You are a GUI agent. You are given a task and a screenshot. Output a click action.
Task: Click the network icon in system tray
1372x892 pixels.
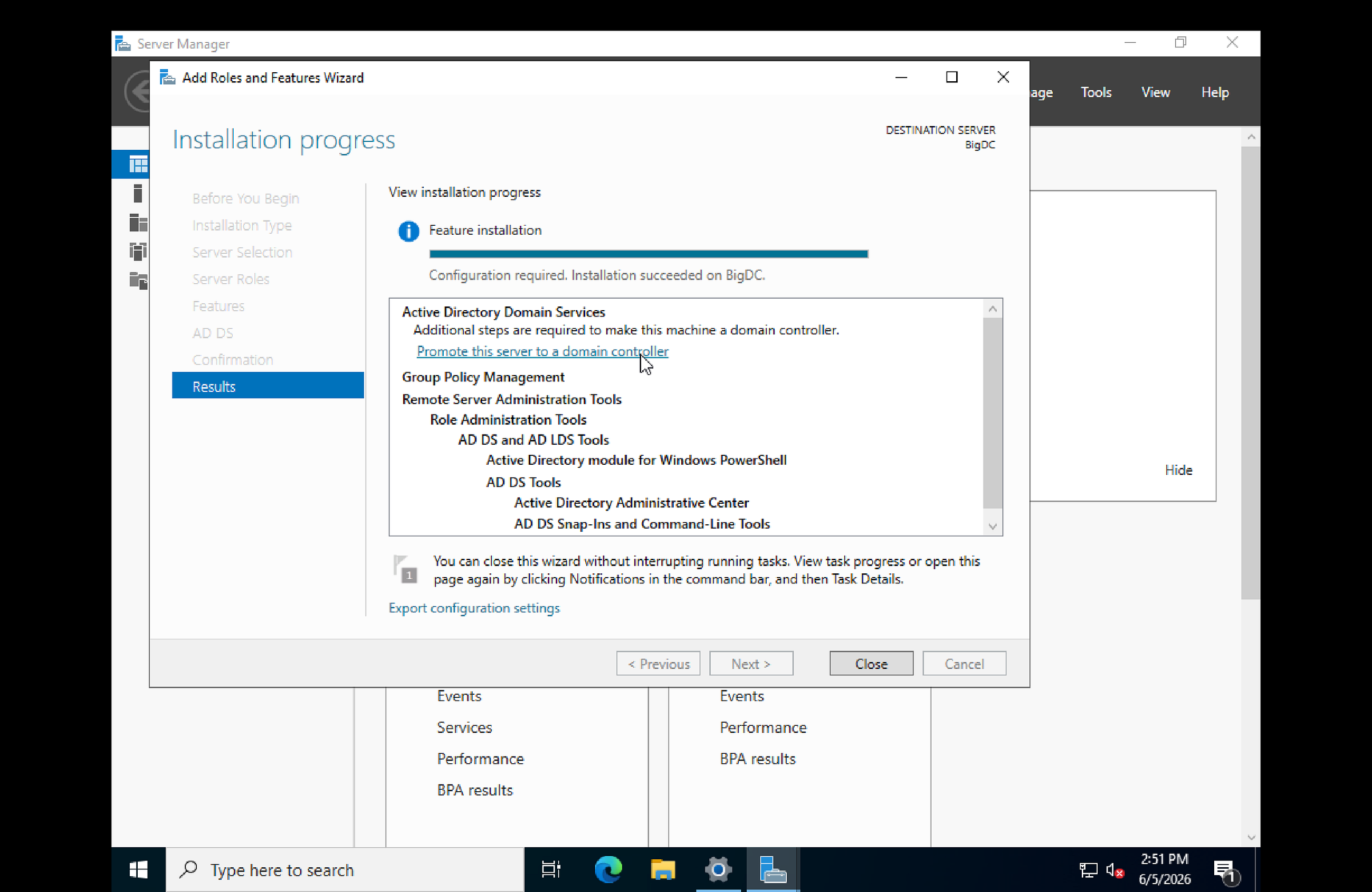pyautogui.click(x=1088, y=870)
